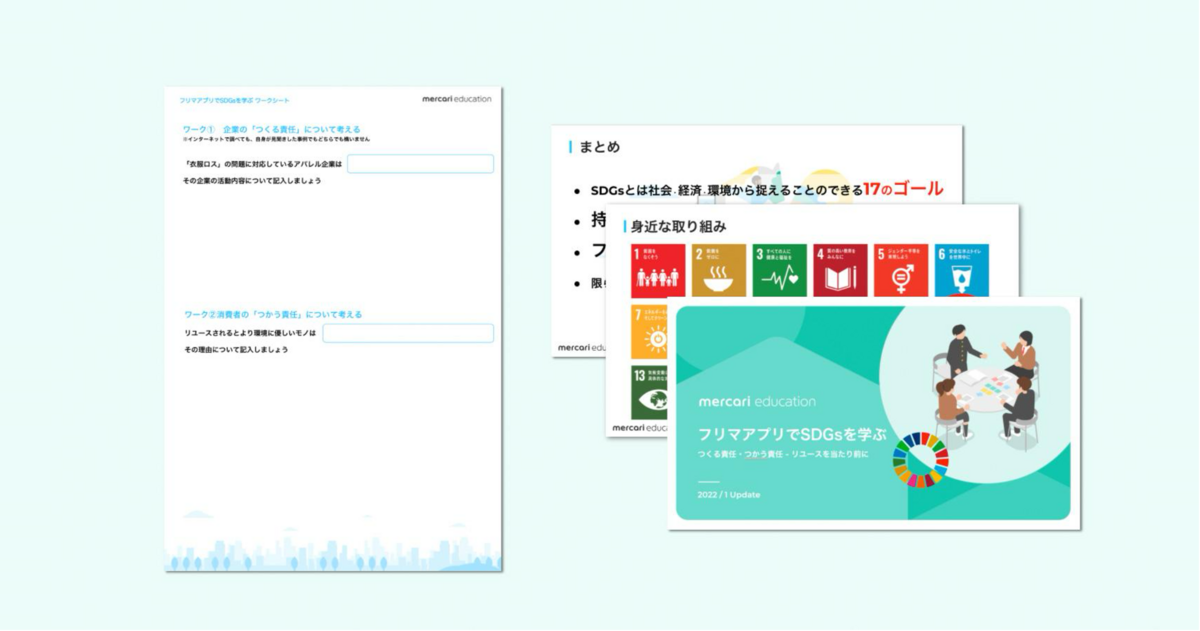Image resolution: width=1200 pixels, height=631 pixels.
Task: Click SDG goal 2 zero-hunger bowl icon
Action: 719,270
